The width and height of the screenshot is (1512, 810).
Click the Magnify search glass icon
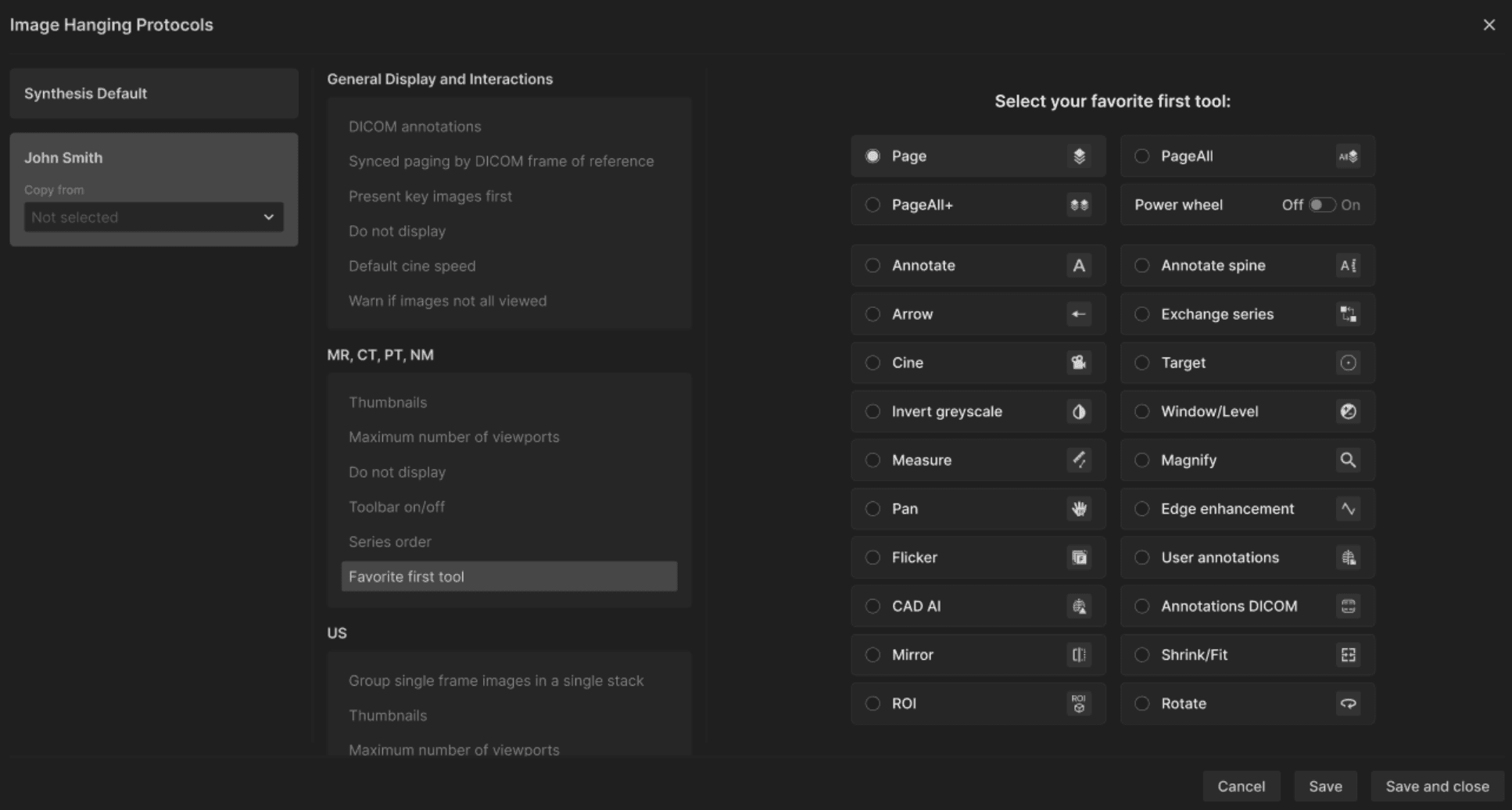[1348, 460]
